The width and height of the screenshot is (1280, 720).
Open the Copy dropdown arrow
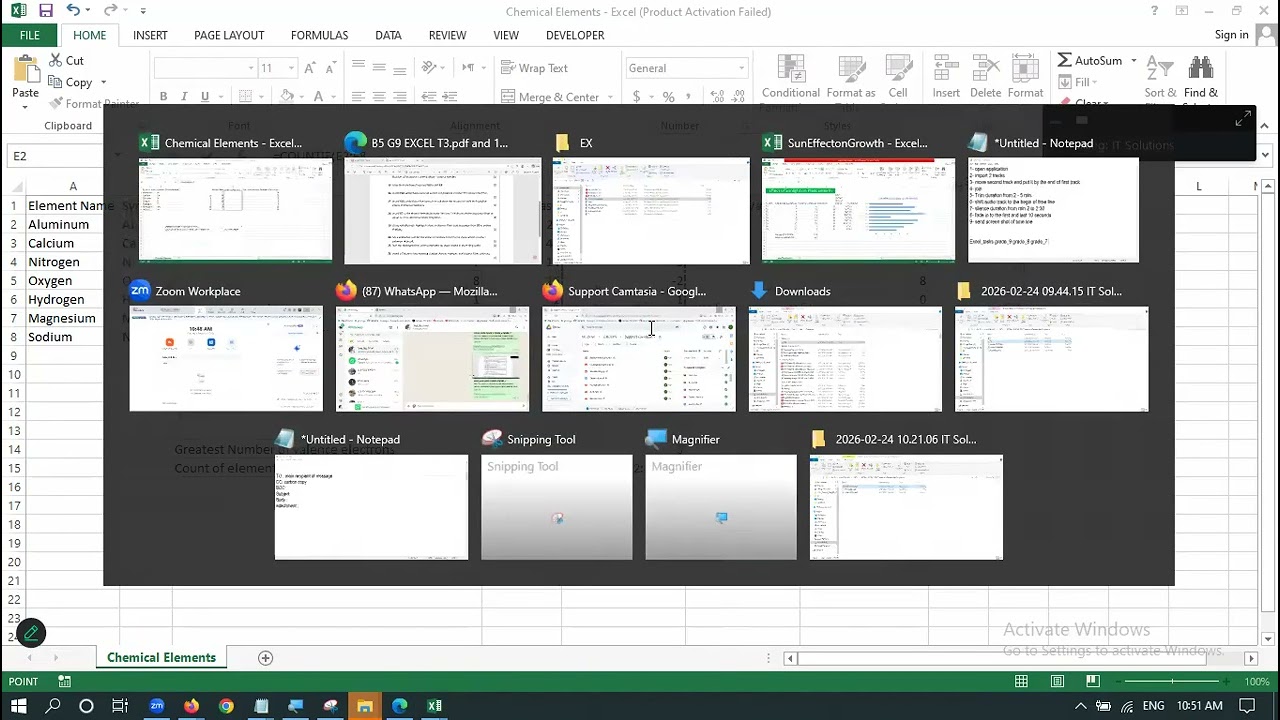103,82
